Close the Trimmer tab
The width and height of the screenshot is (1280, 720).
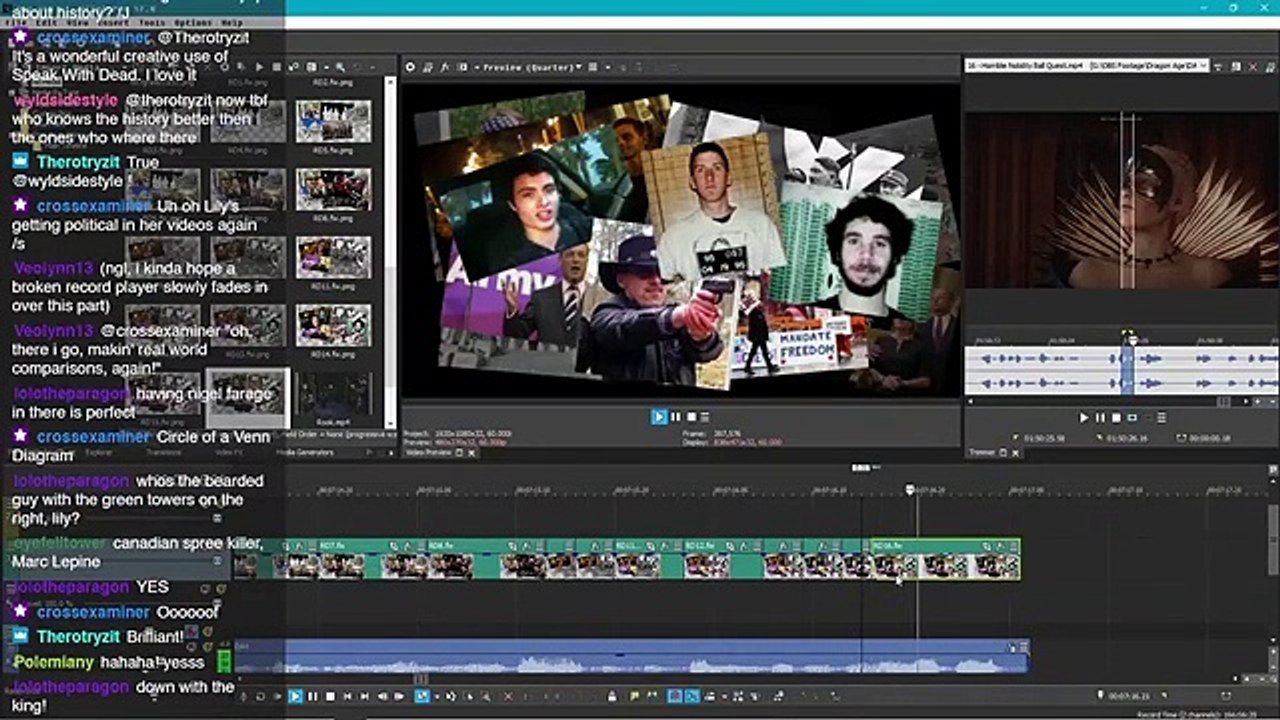[x=1015, y=453]
